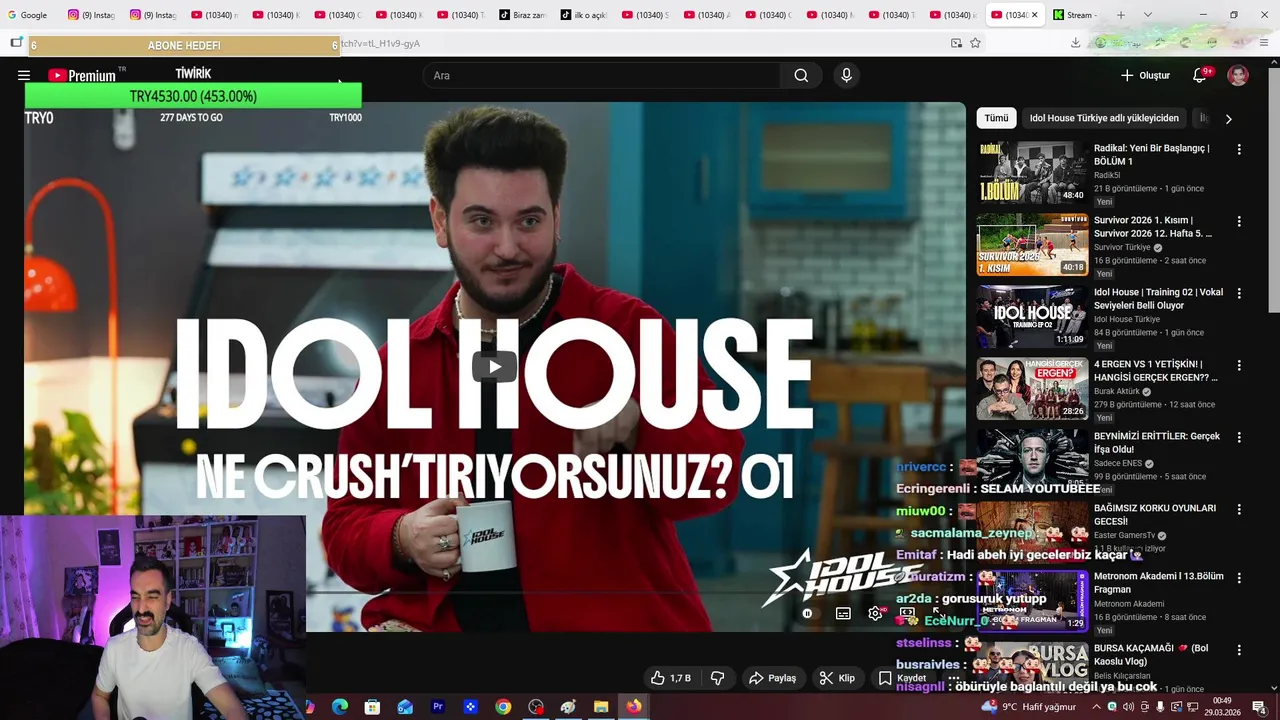Open options for BURSA KAÇAMAĞI video
The width and height of the screenshot is (1280, 720).
(1239, 649)
